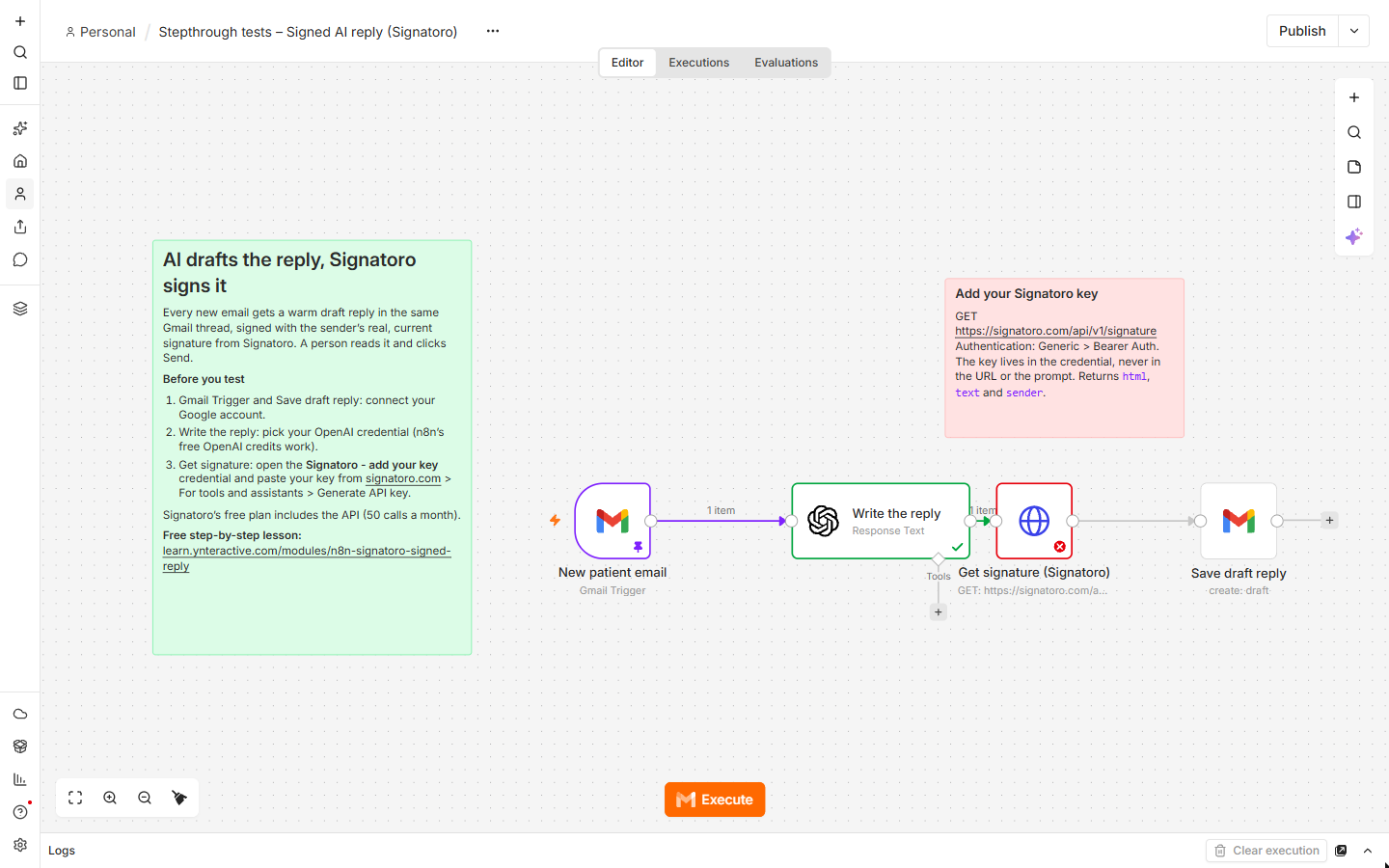This screenshot has width=1389, height=868.
Task: Click the Clear execution button
Action: [1266, 851]
